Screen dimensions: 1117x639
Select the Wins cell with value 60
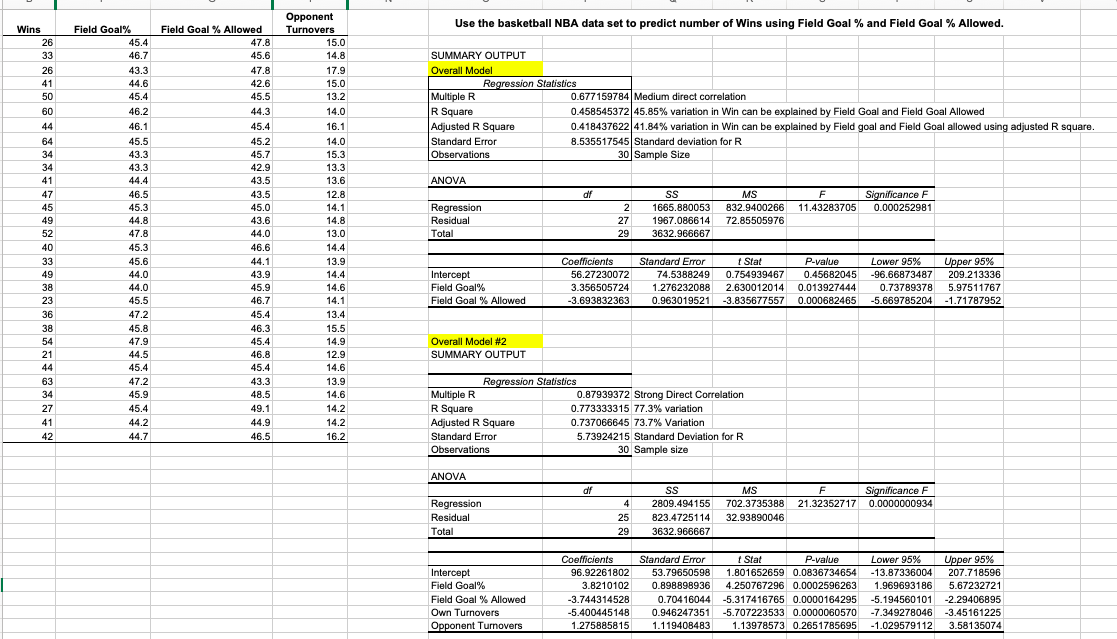[x=47, y=112]
